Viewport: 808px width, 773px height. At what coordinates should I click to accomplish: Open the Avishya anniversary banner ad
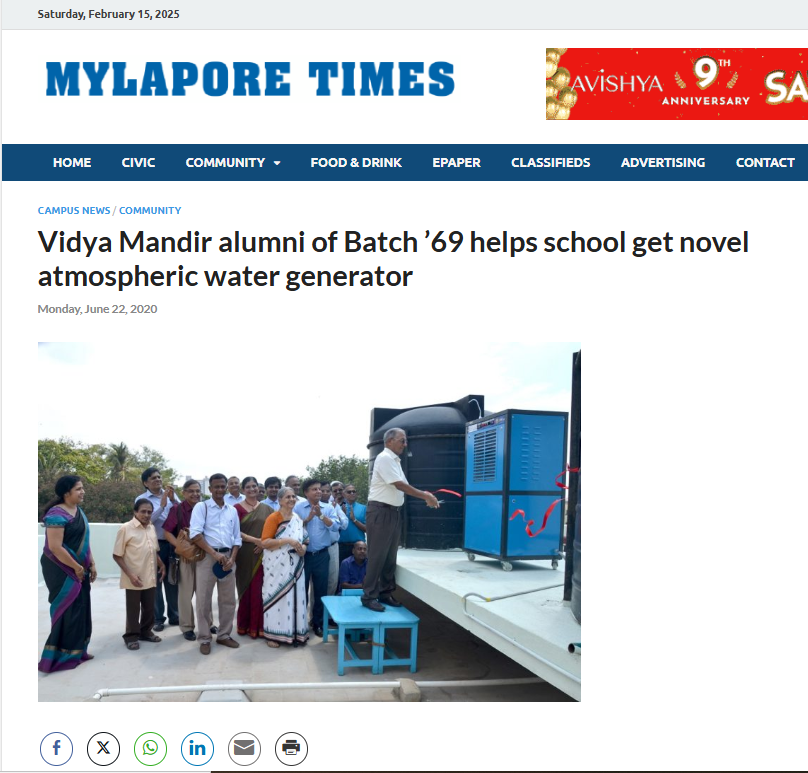click(677, 84)
